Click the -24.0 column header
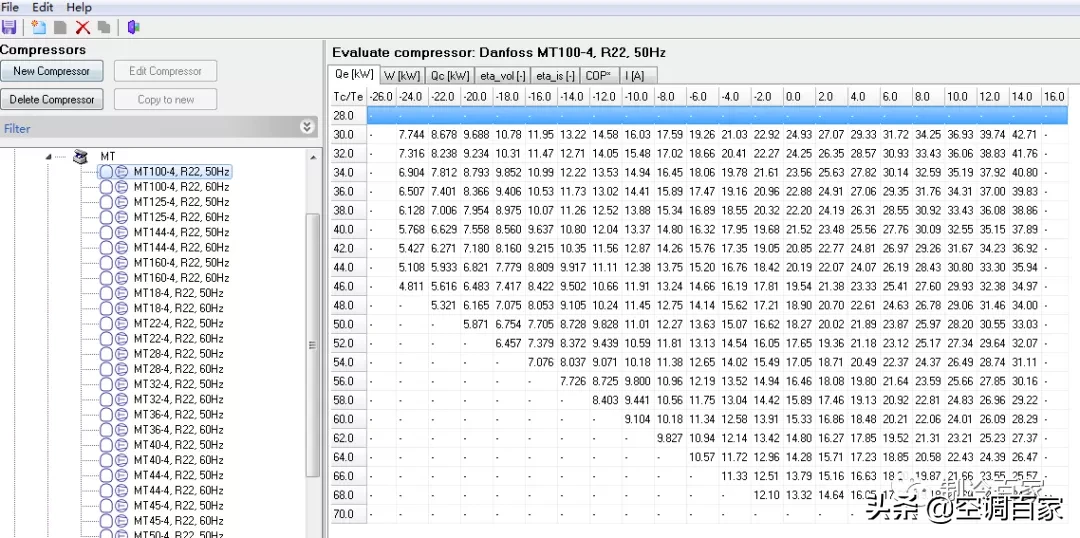This screenshot has width=1080, height=538. tap(411, 96)
